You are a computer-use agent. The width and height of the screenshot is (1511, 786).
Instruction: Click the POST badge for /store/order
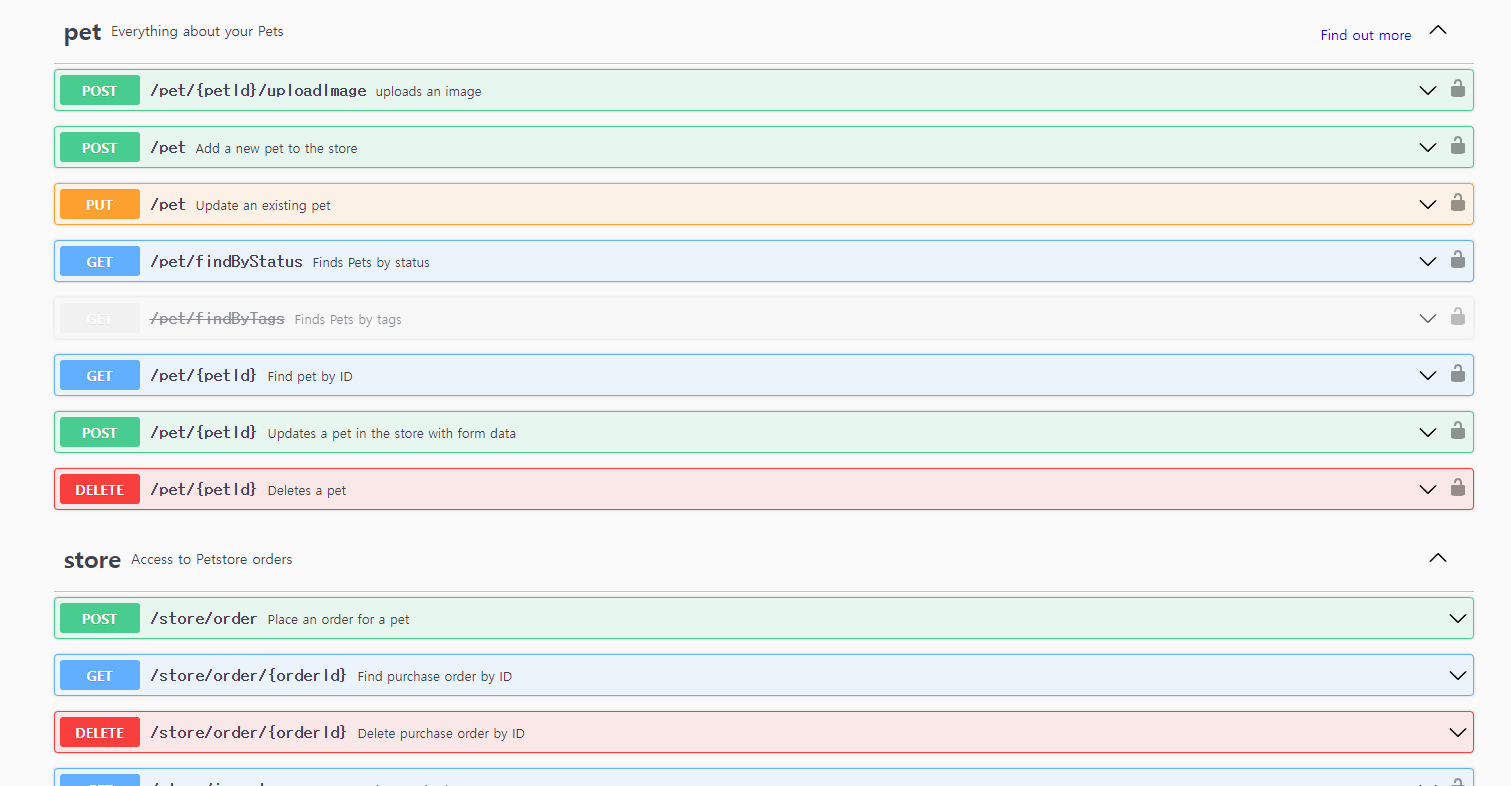click(99, 618)
